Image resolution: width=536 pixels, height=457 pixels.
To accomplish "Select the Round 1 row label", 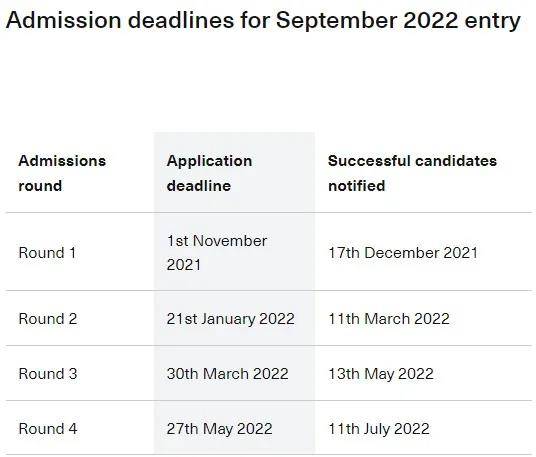I will [47, 253].
